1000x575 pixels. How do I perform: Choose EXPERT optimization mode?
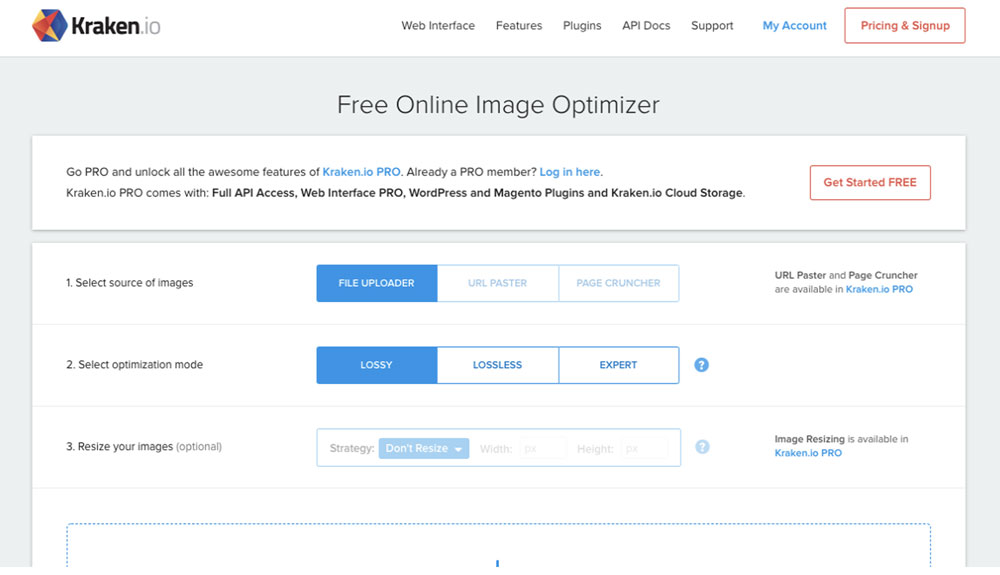(x=619, y=365)
